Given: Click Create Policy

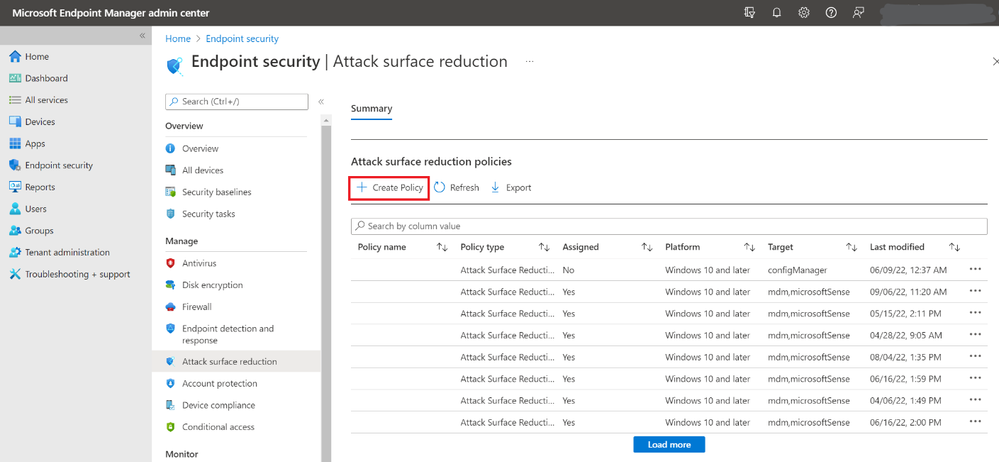Looking at the screenshot, I should pos(389,188).
